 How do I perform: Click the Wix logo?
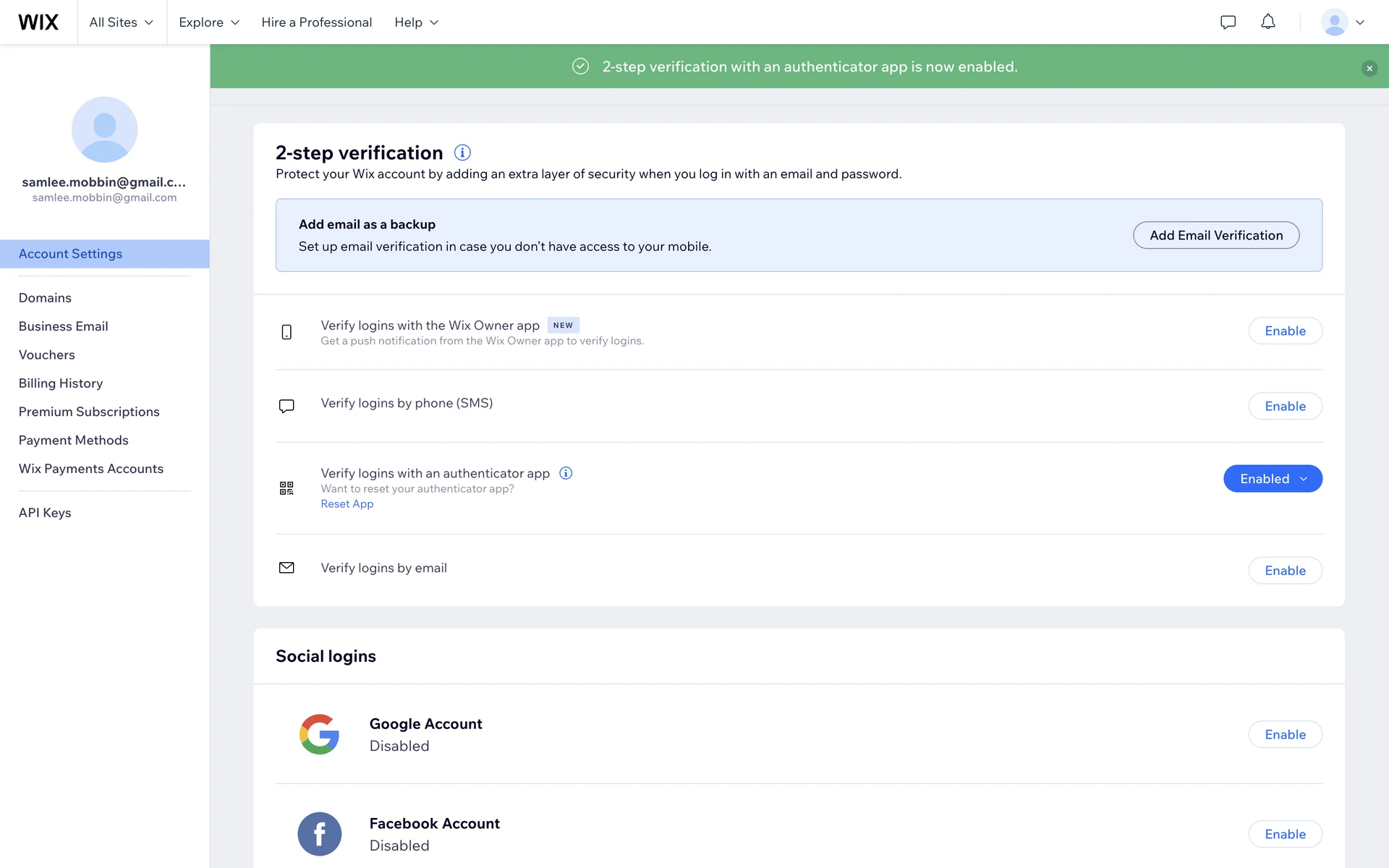coord(38,22)
